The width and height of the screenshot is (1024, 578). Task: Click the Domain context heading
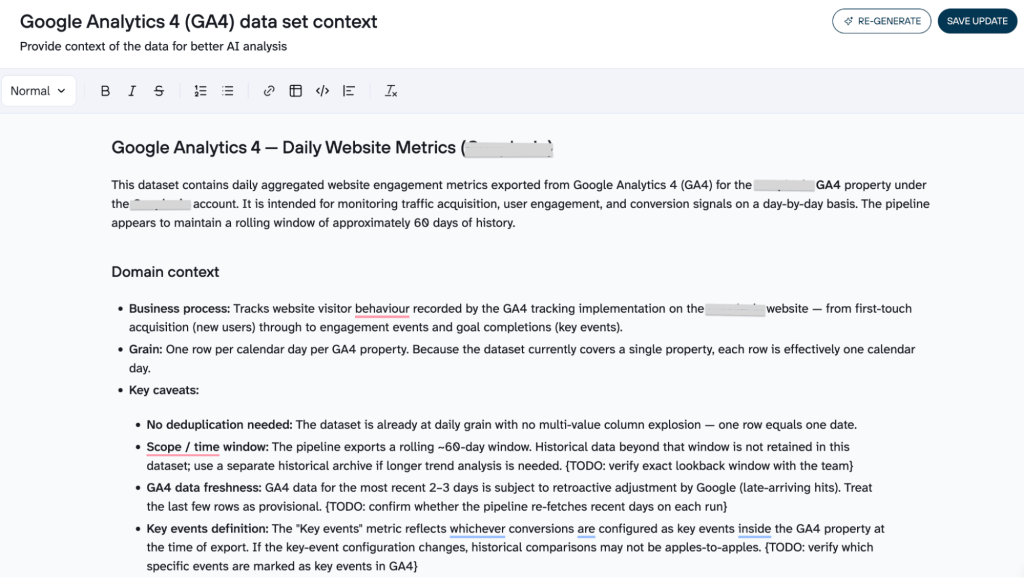(x=165, y=272)
